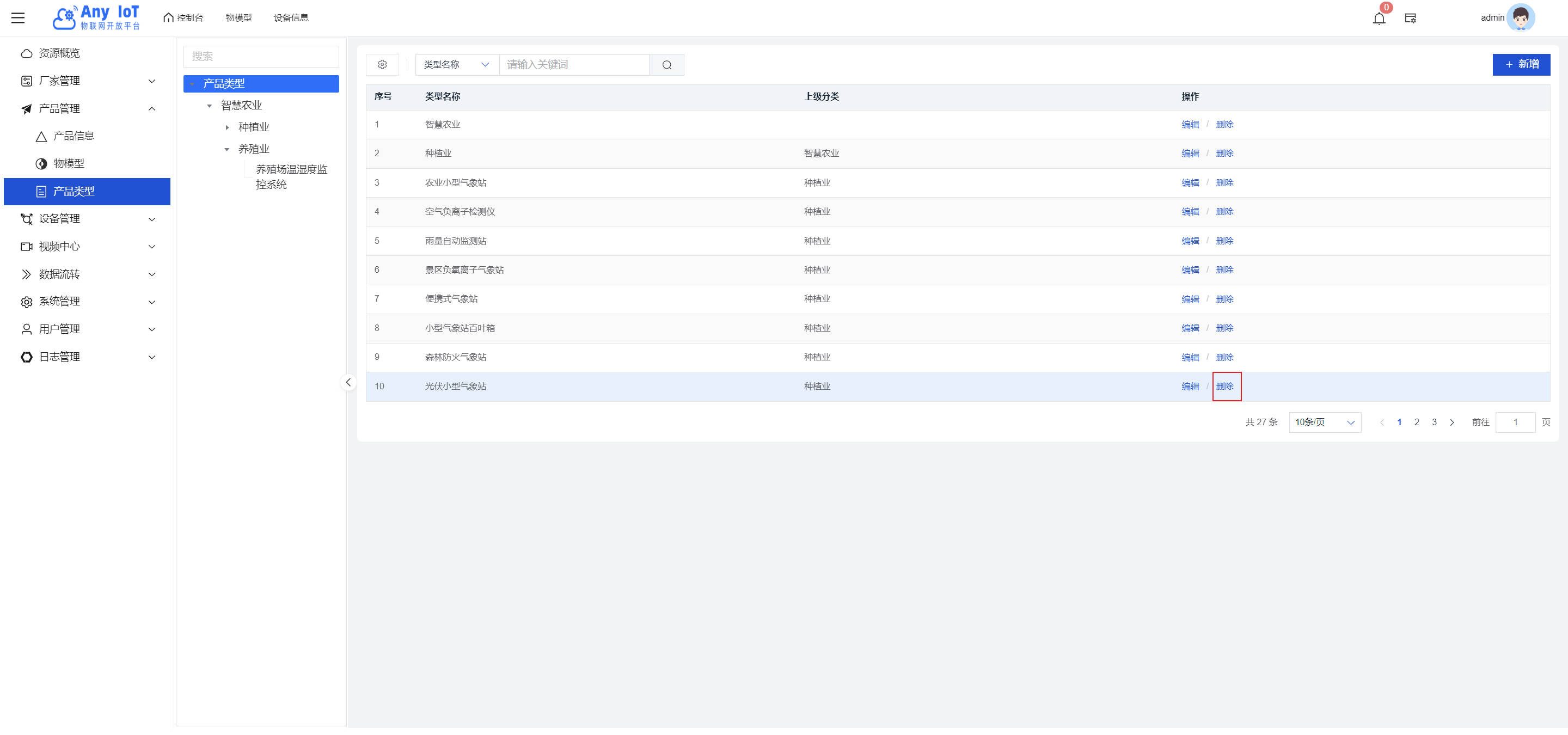The height and width of the screenshot is (735, 1568).
Task: Click the sidebar collapse arrow handle
Action: click(x=348, y=382)
